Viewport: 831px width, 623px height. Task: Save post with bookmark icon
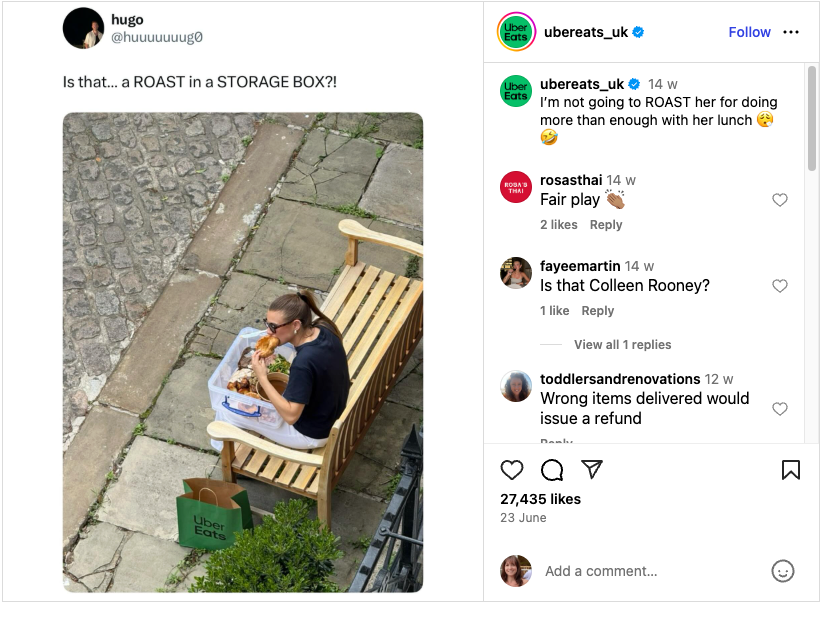[x=791, y=470]
